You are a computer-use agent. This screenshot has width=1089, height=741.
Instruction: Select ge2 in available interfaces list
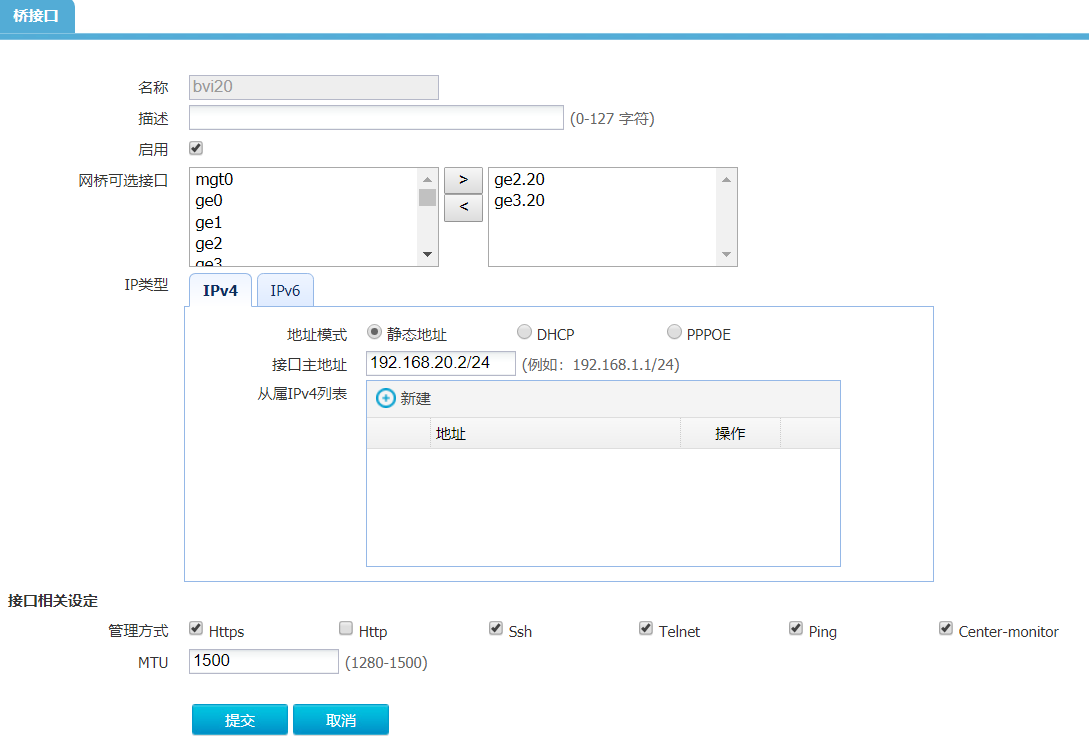point(304,244)
